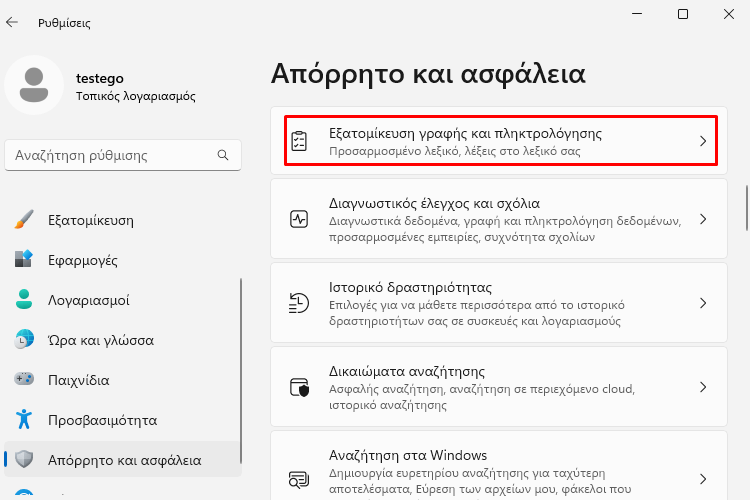Select Προσβασιμότητα in the sidebar
The image size is (750, 500).
tap(122, 420)
